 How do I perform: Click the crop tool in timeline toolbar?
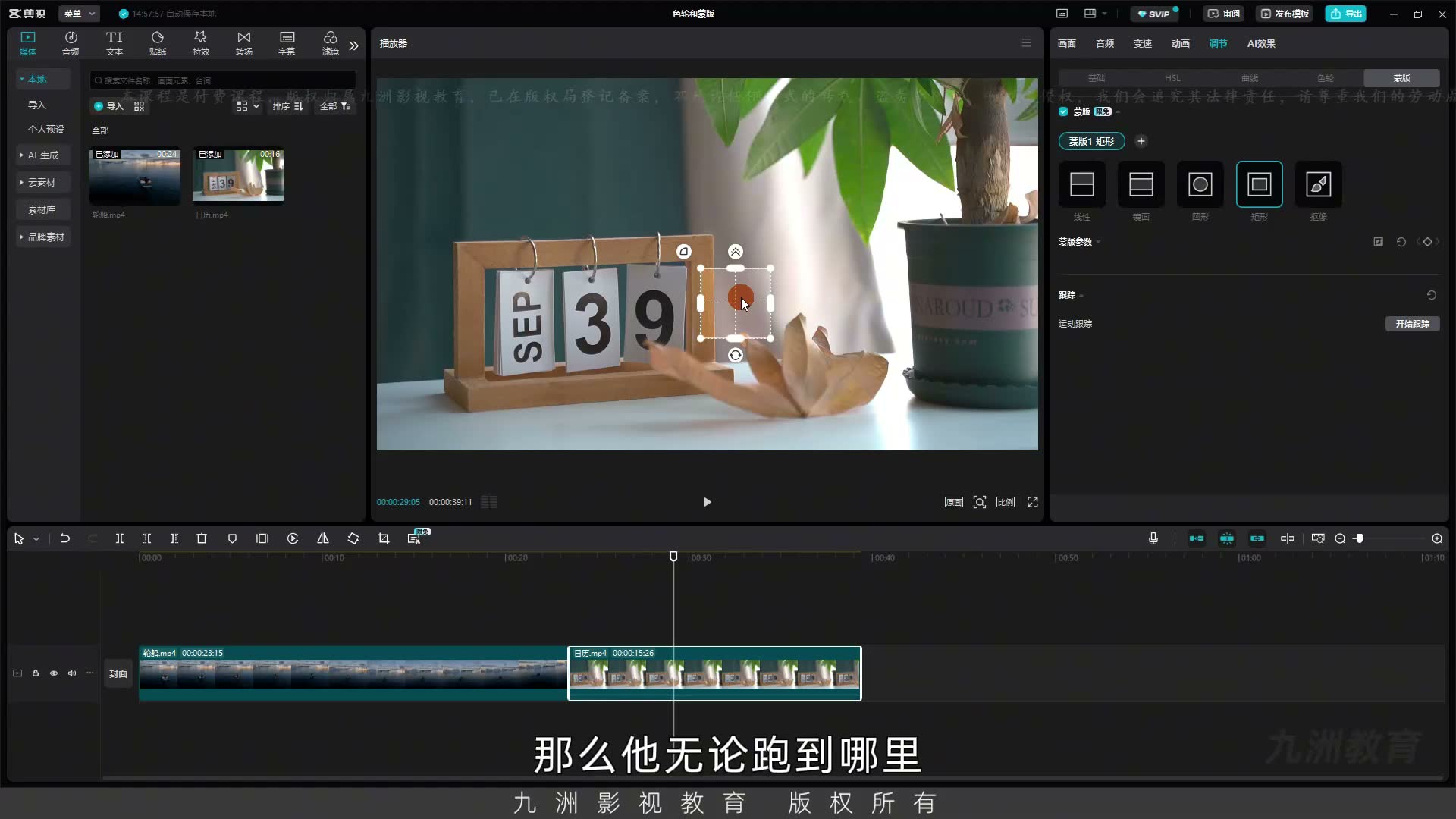coord(384,538)
